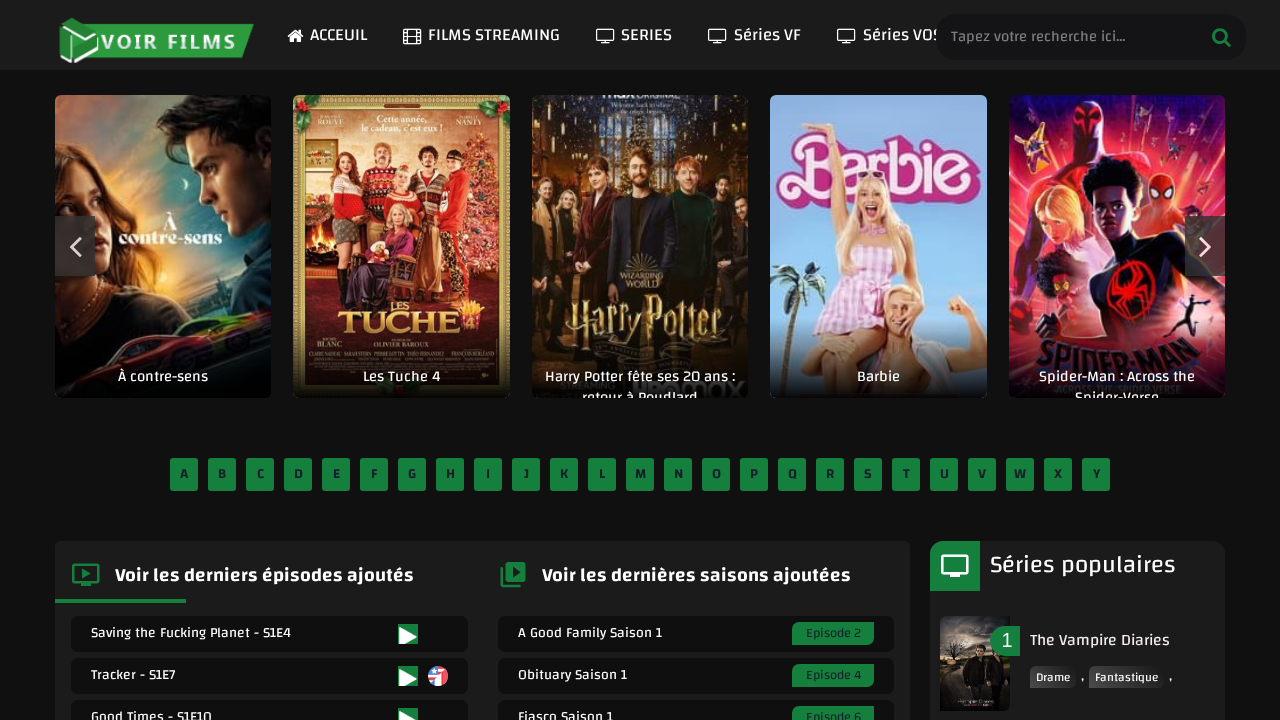
Task: Click the search magnifier icon
Action: [1221, 37]
